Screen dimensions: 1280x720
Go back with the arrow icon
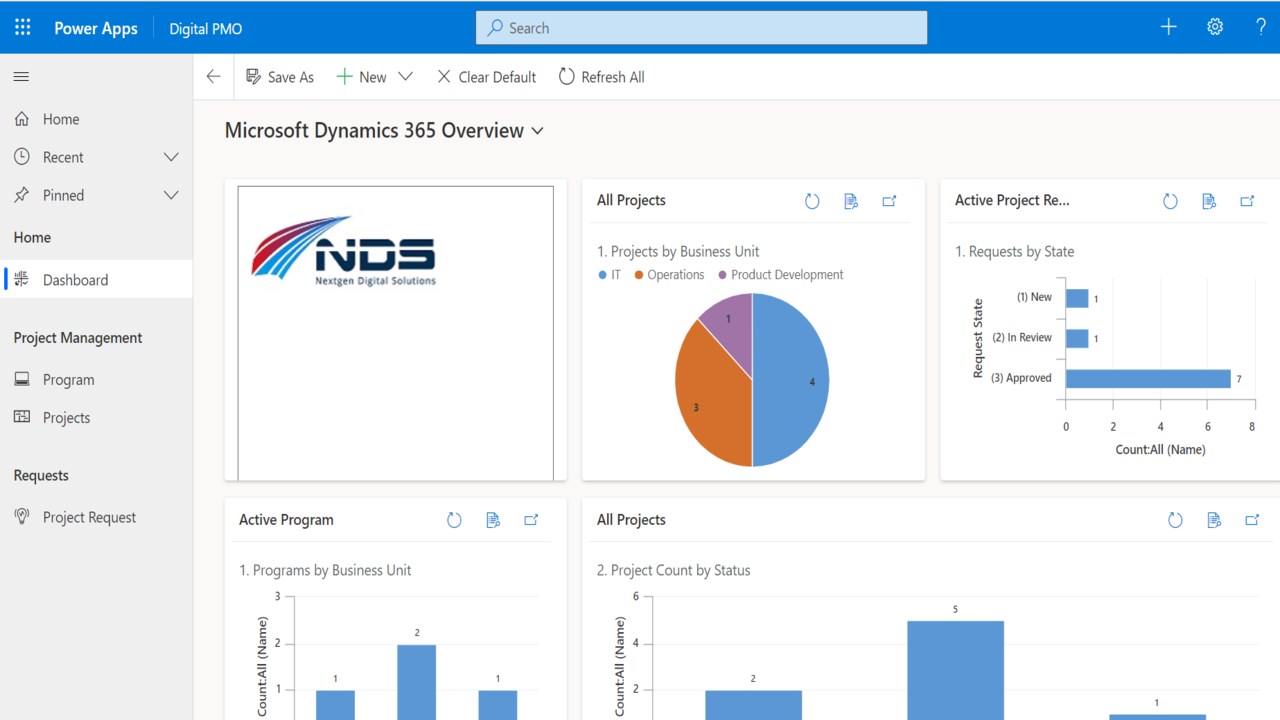point(213,77)
